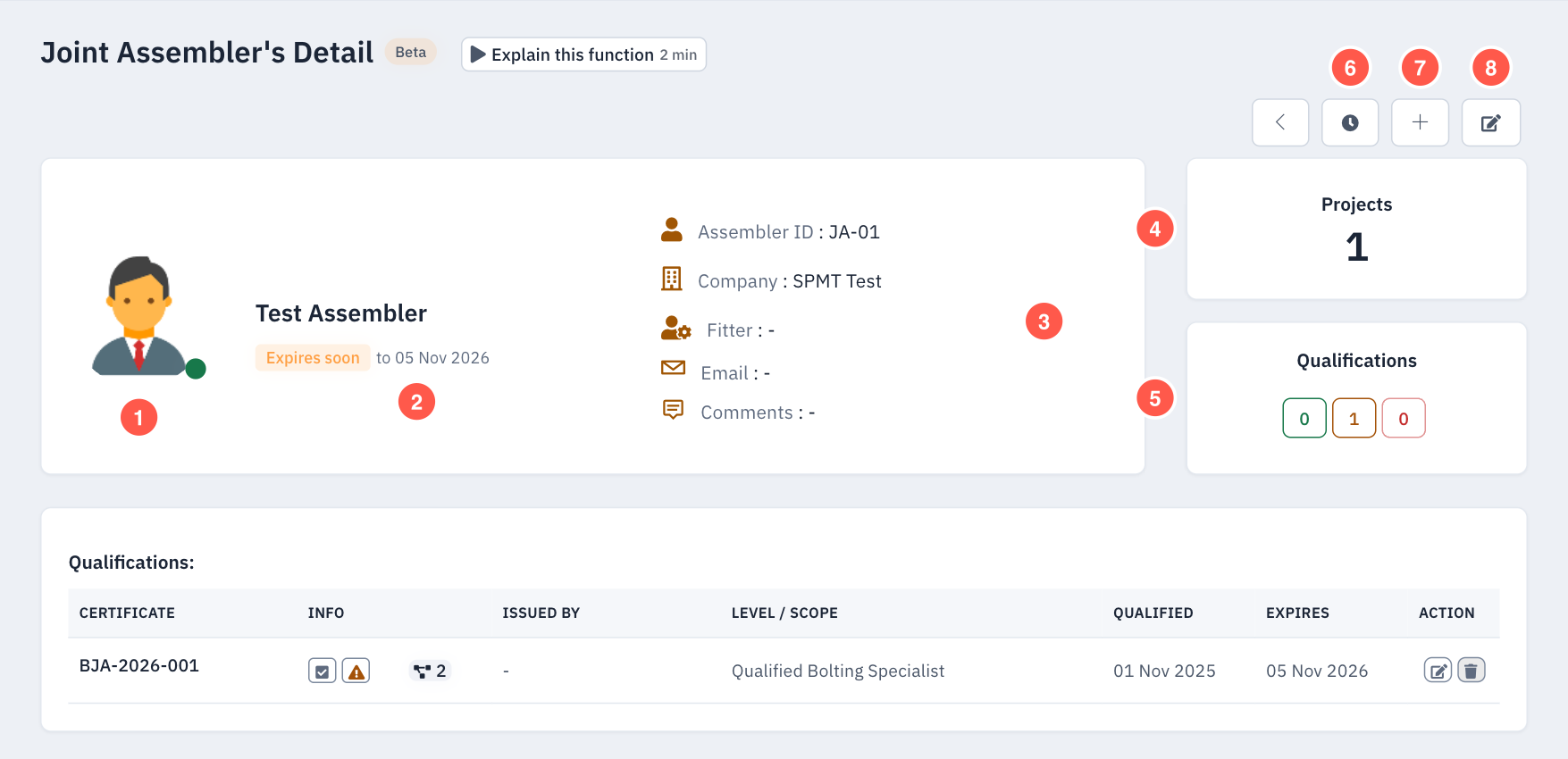Click the back arrow button
This screenshot has width=1568, height=759.
1280,122
